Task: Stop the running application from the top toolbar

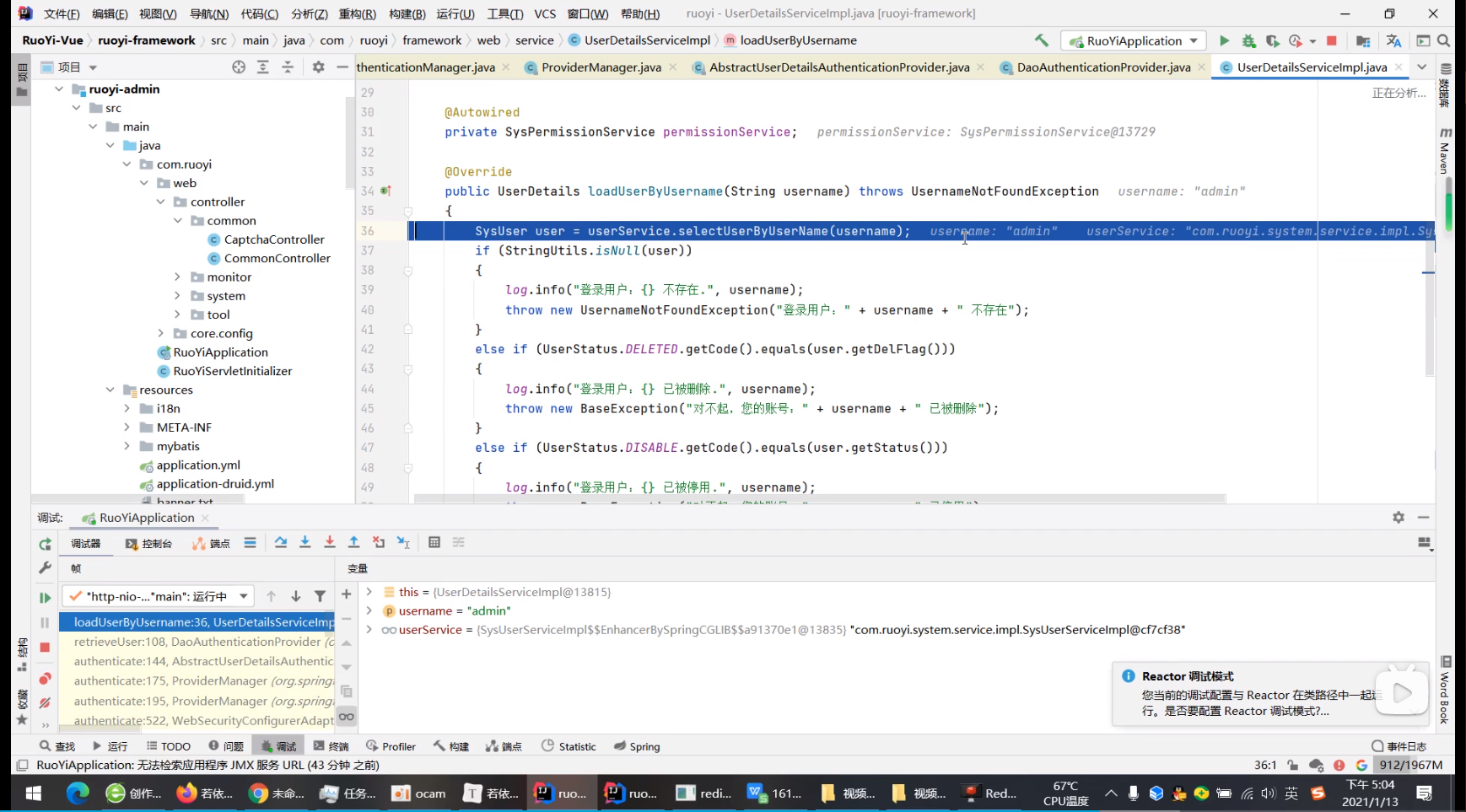Action: [1332, 40]
